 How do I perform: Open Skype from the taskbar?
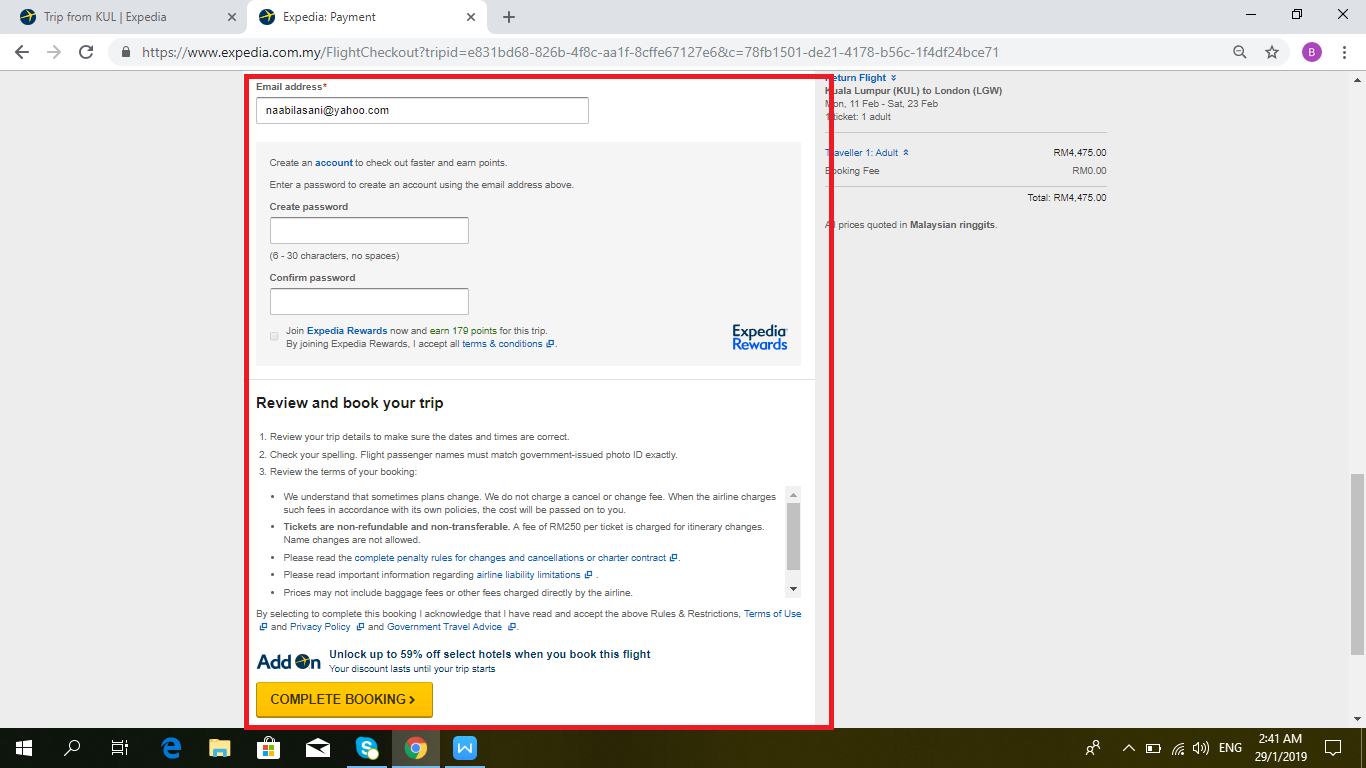pos(367,747)
